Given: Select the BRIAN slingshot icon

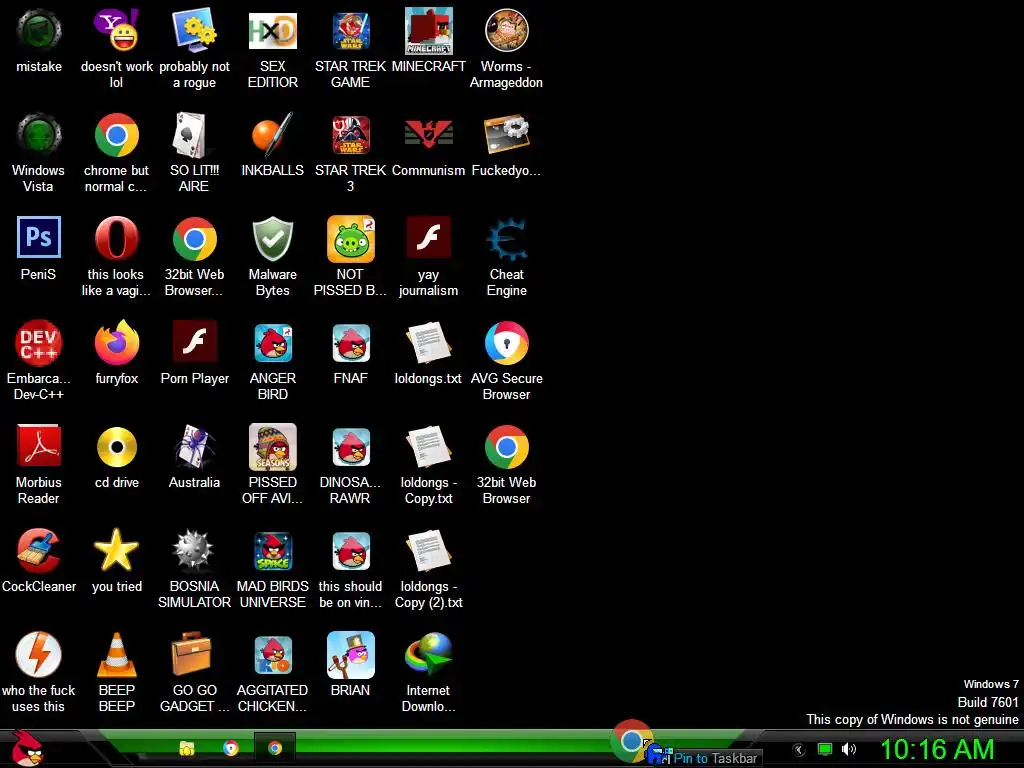Looking at the screenshot, I should tap(351, 654).
